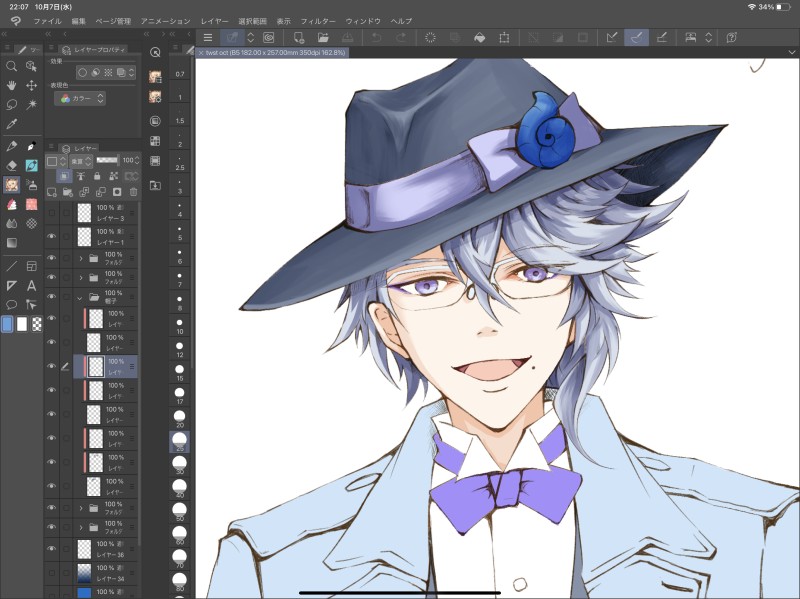Hide レイヤー1 using its eye icon
The width and height of the screenshot is (800, 599).
click(x=52, y=237)
